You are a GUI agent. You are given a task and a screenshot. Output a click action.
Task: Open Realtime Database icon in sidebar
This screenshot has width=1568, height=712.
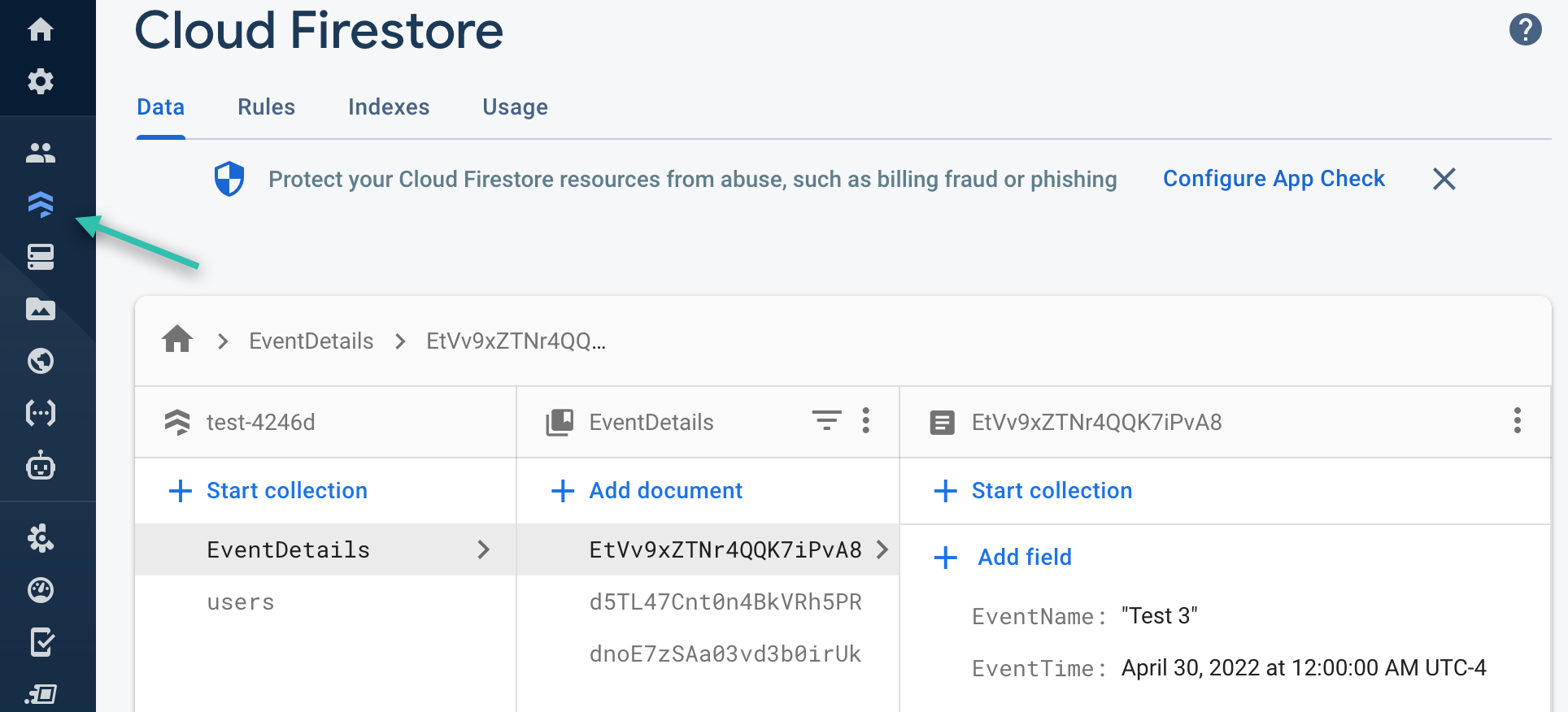point(41,257)
